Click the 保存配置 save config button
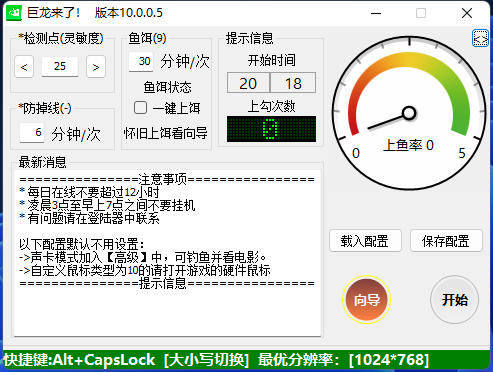This screenshot has height=372, width=493. click(x=446, y=241)
